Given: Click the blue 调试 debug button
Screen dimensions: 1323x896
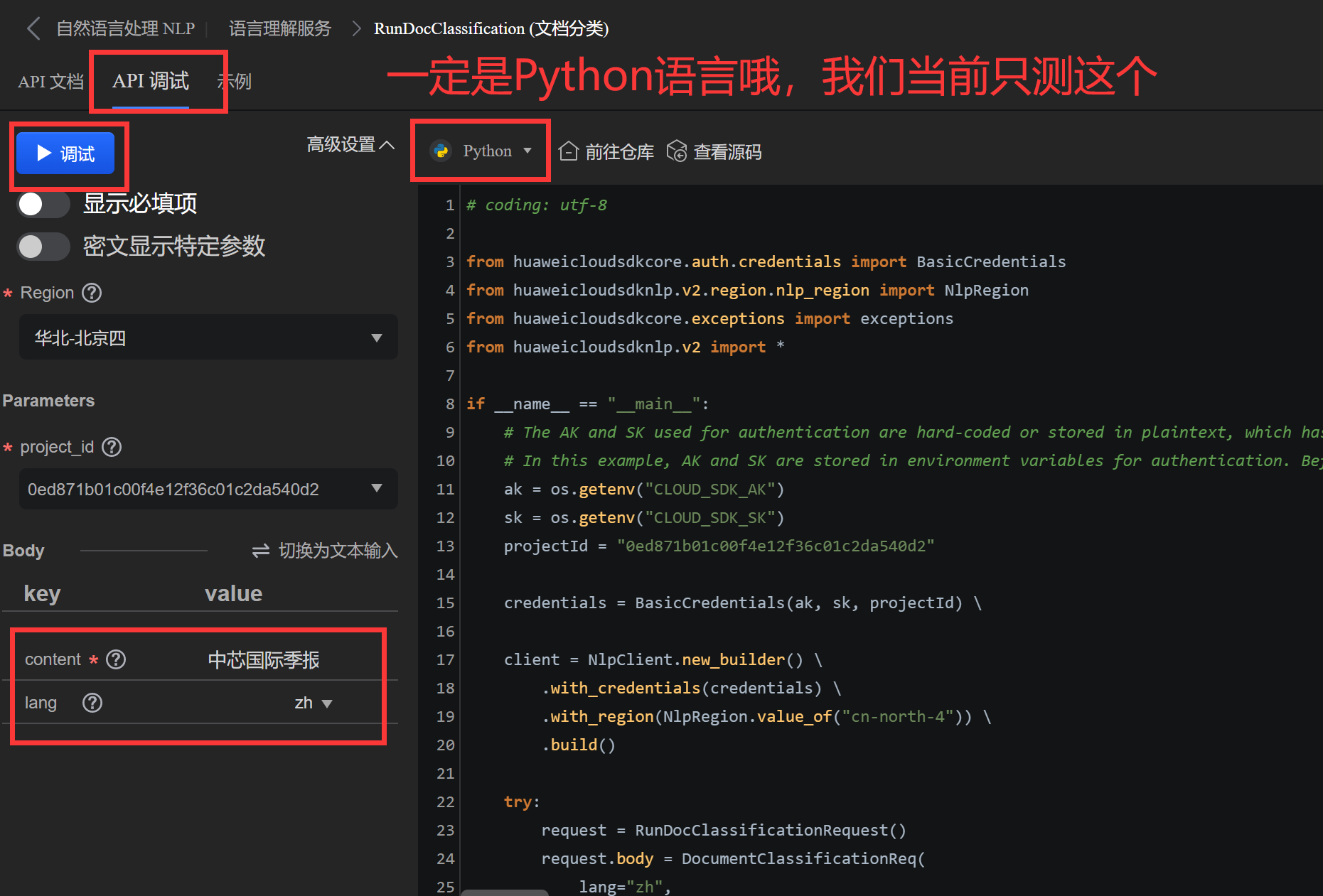Looking at the screenshot, I should 65,153.
